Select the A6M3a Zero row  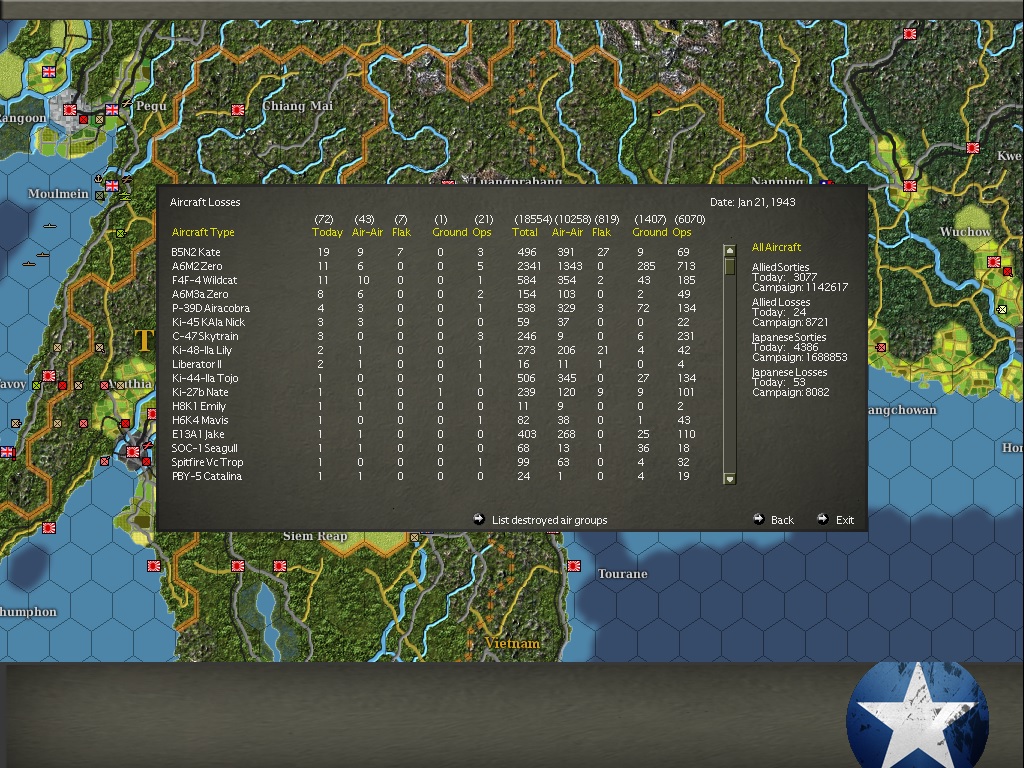click(x=434, y=294)
